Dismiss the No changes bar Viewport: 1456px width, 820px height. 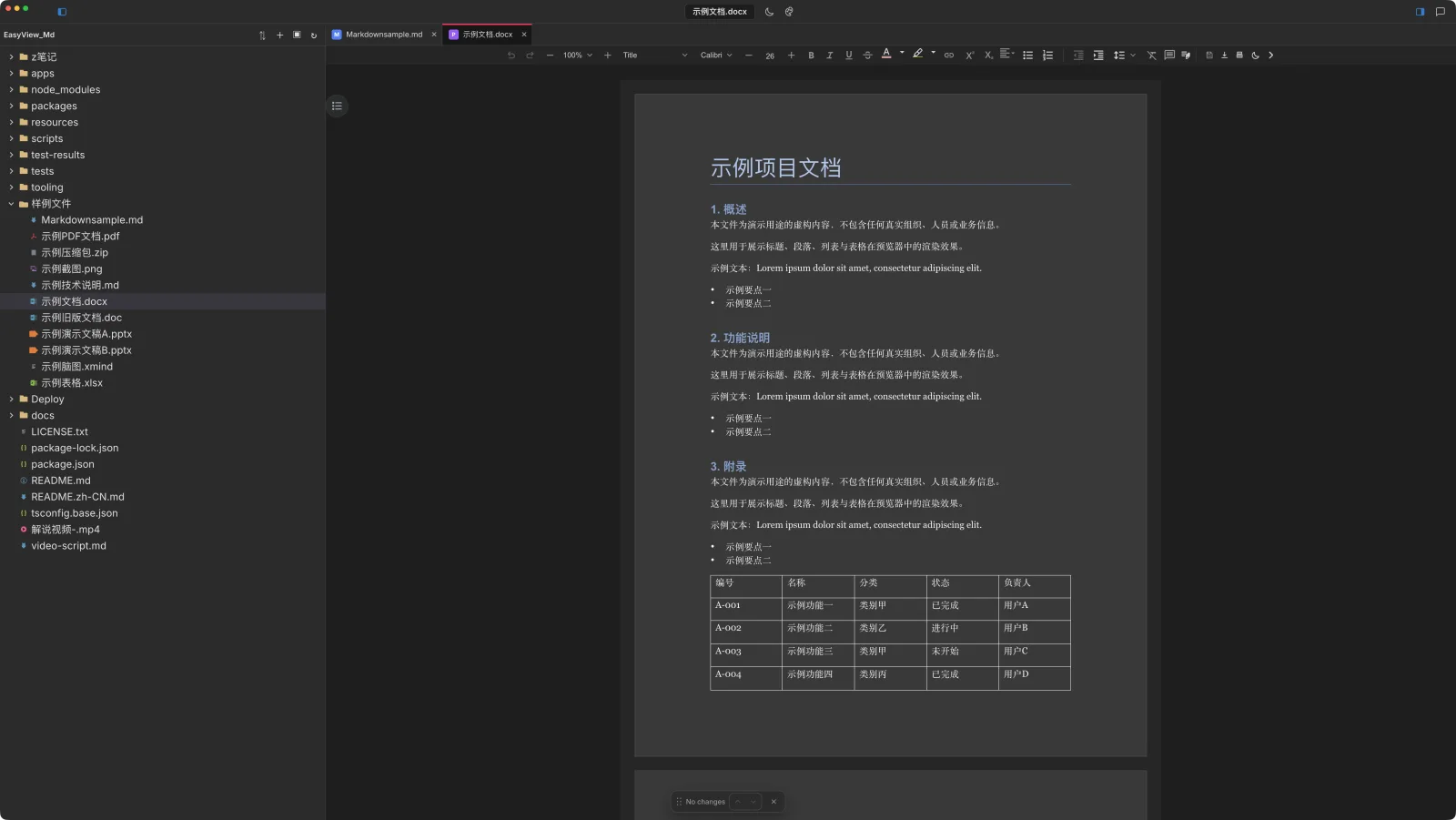[773, 802]
